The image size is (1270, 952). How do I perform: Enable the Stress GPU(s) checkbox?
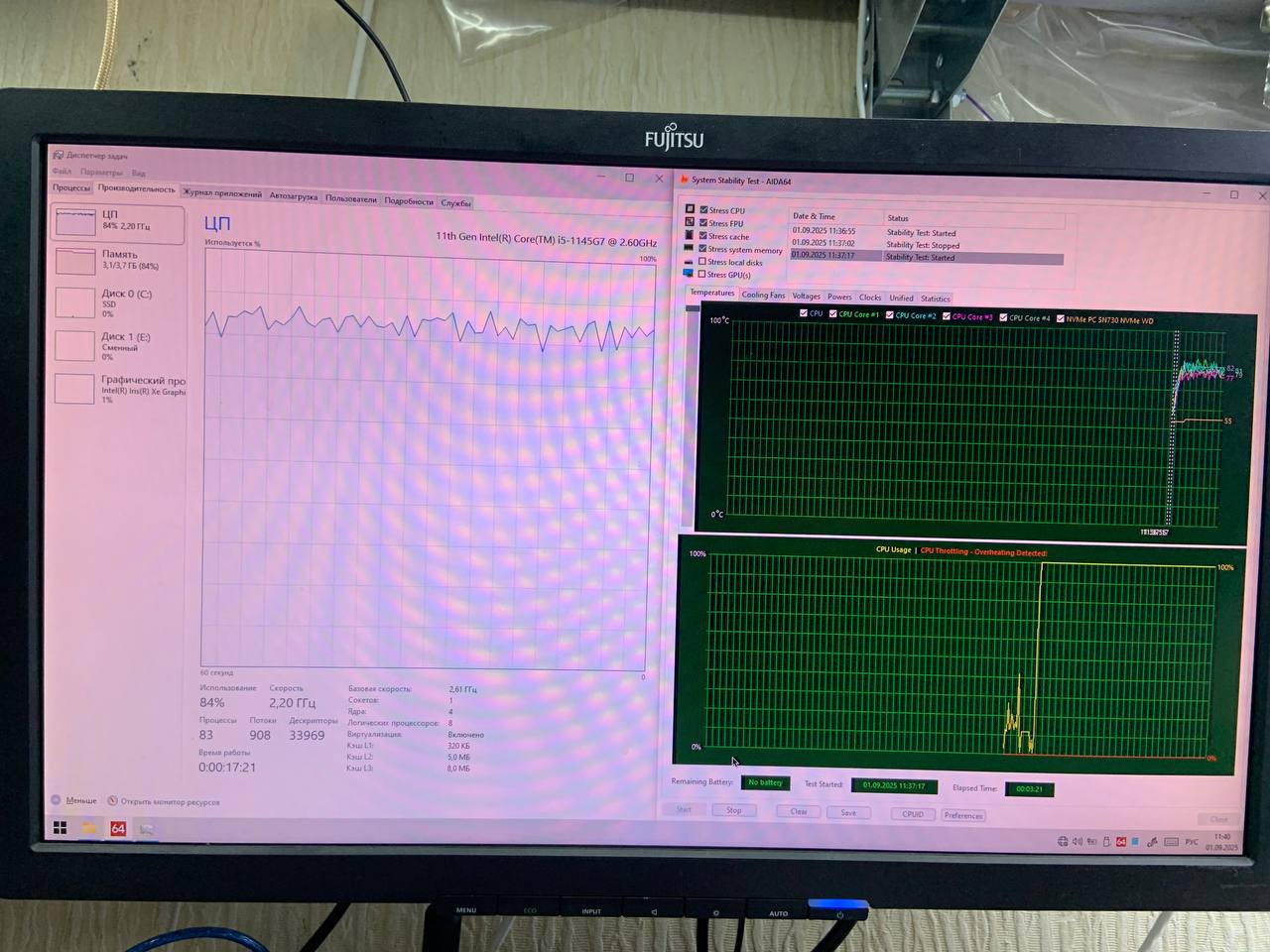(x=702, y=275)
